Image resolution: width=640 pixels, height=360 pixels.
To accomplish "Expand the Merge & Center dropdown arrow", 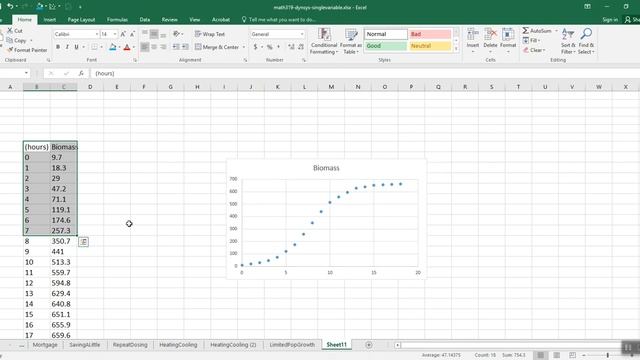I will tap(244, 47).
